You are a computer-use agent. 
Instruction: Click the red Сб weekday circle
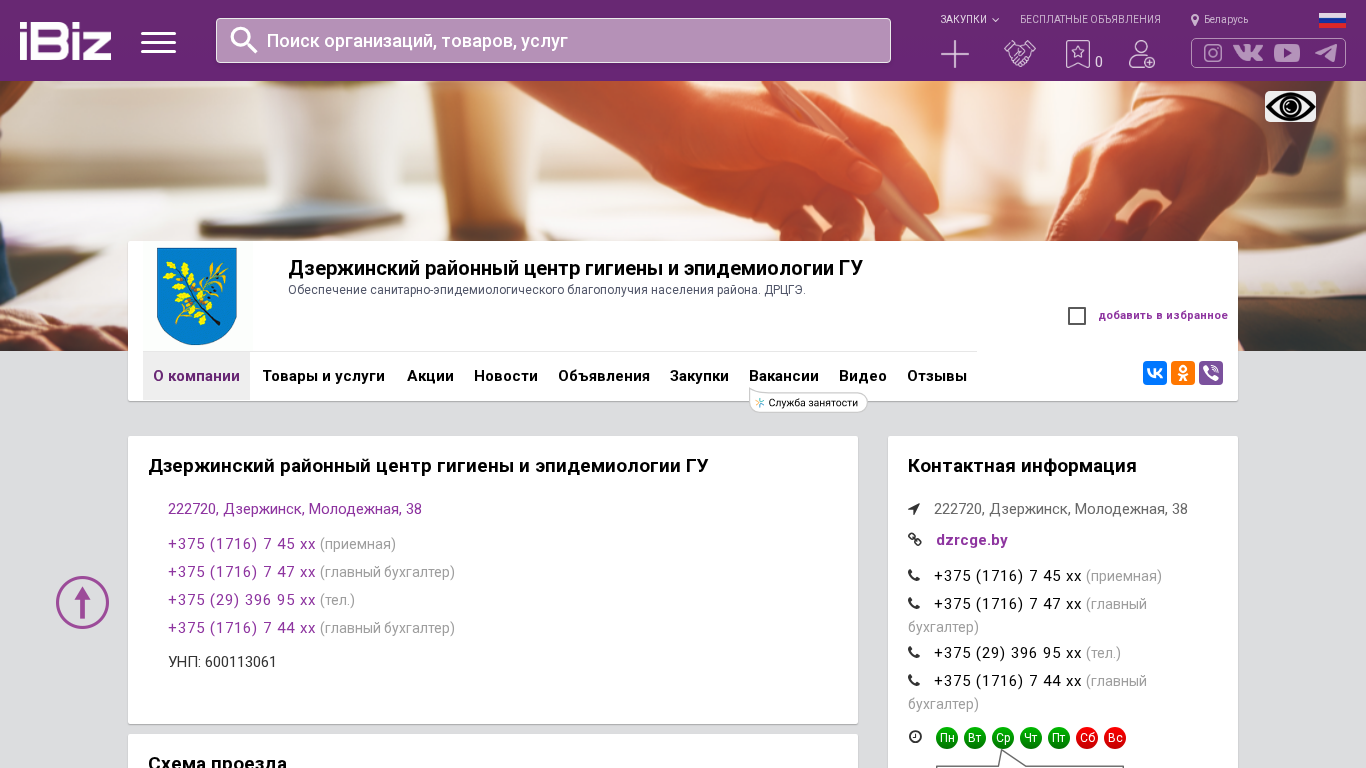coord(1087,738)
